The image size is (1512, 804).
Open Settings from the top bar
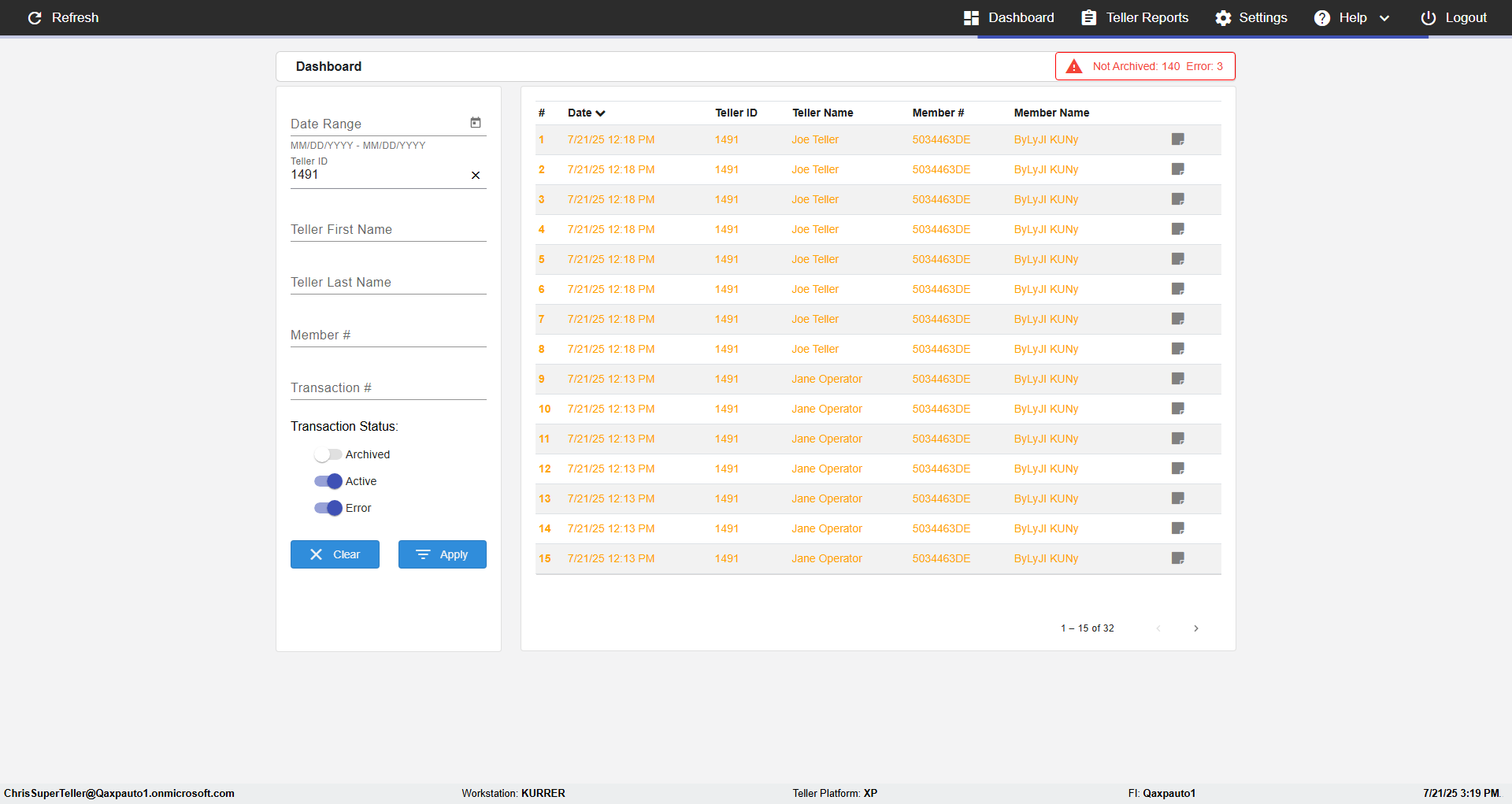pos(1251,17)
